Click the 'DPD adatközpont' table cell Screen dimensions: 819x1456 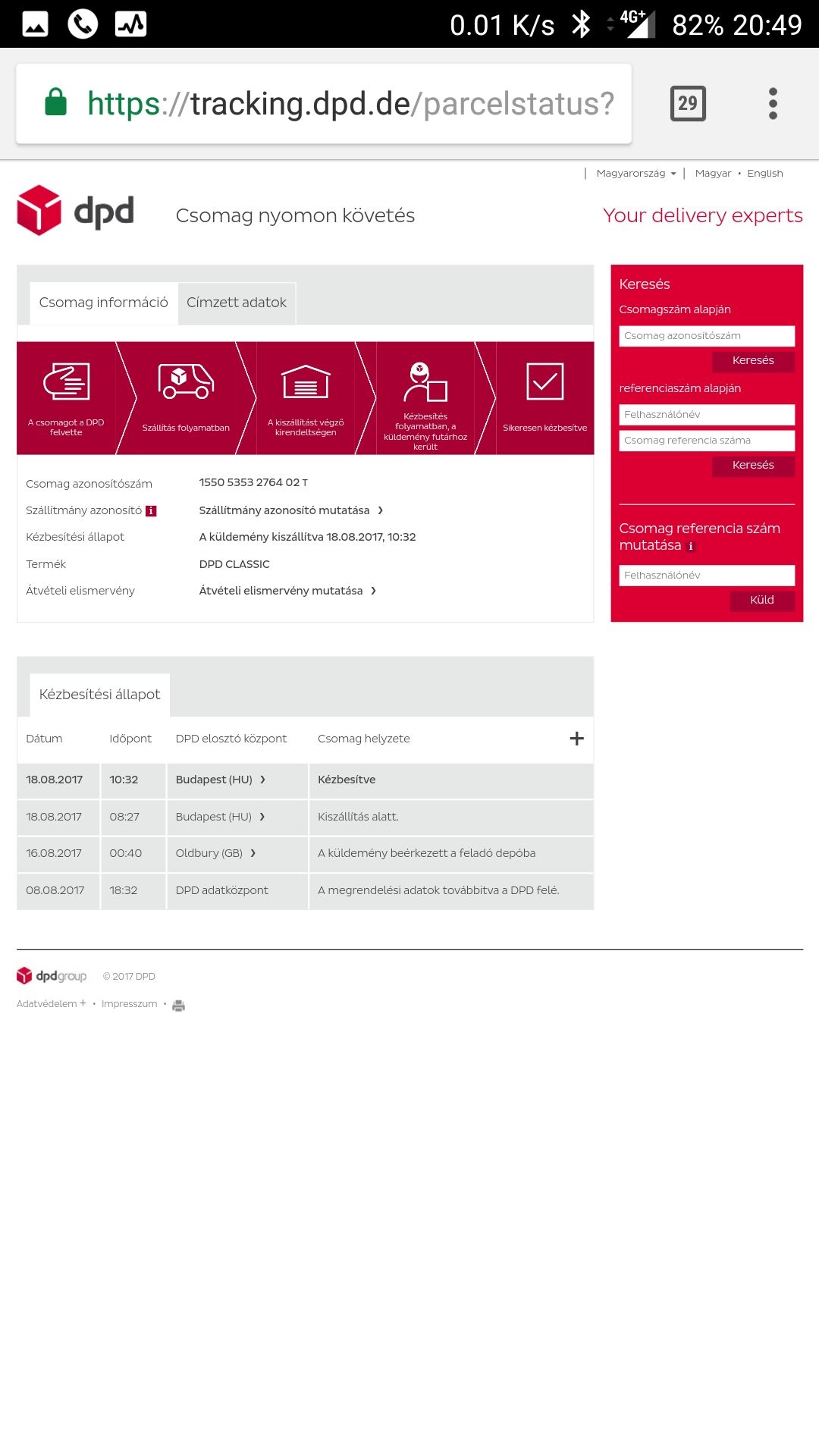(x=237, y=890)
